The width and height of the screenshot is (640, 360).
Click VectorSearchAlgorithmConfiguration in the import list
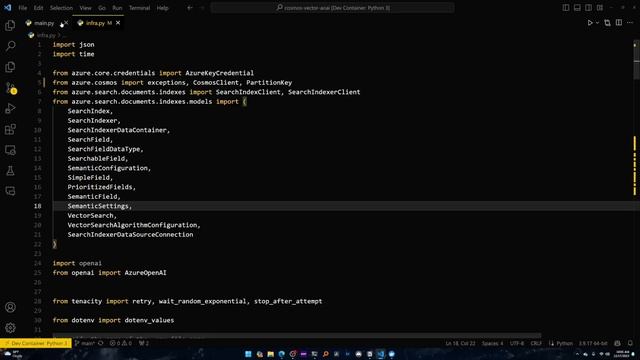click(133, 225)
